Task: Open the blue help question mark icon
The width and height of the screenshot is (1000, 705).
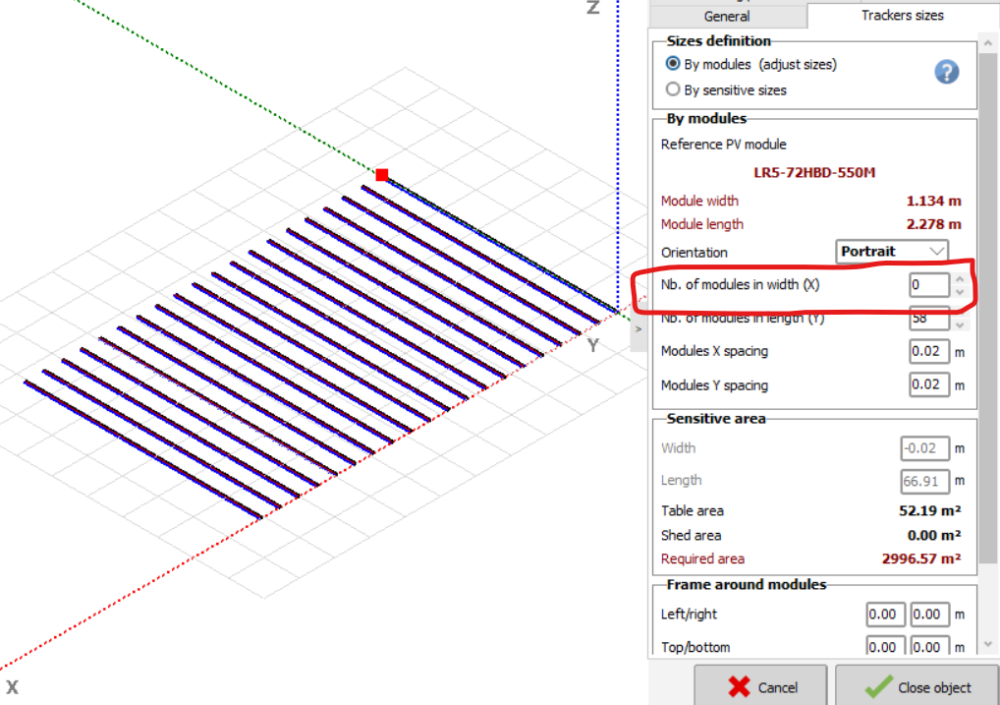Action: [x=946, y=72]
